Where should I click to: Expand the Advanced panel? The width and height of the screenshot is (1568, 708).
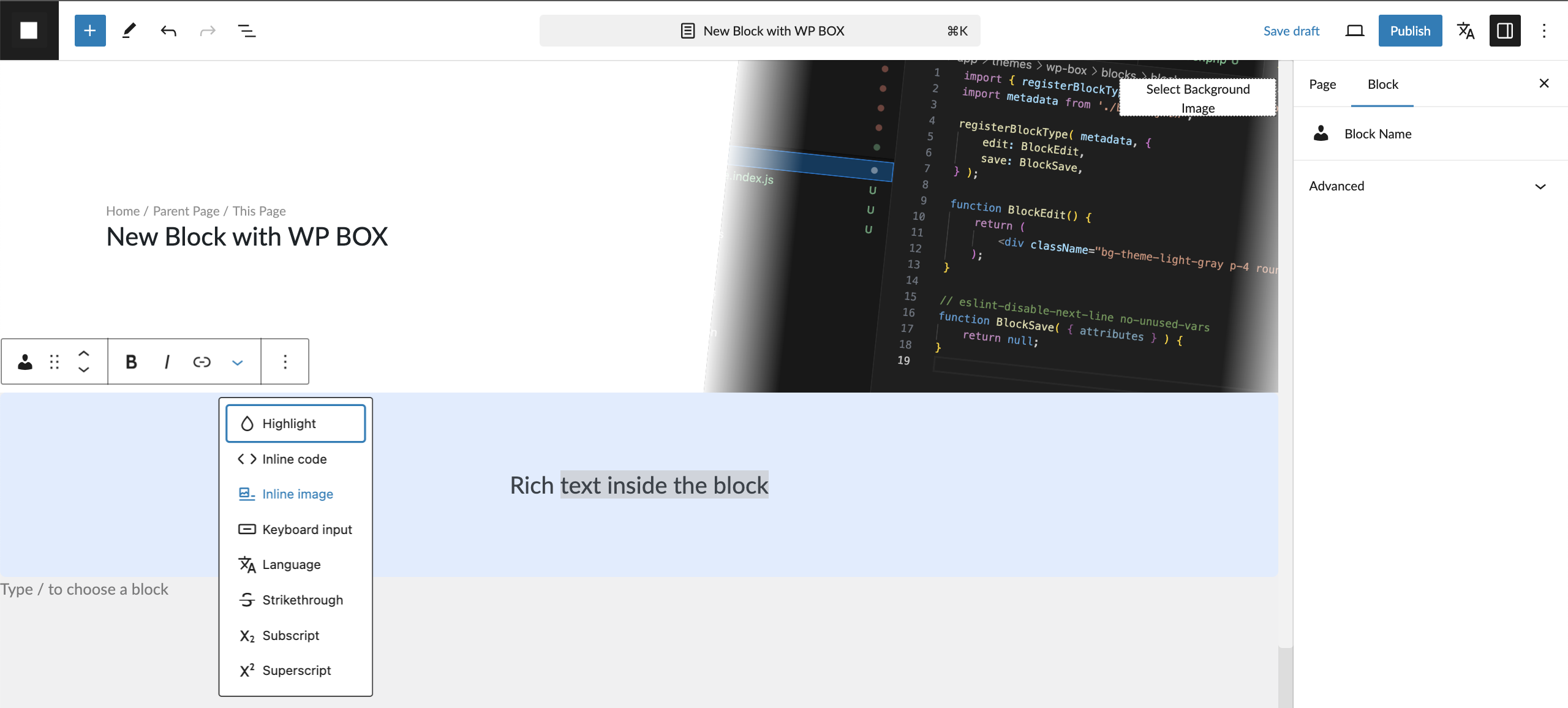pos(1430,186)
